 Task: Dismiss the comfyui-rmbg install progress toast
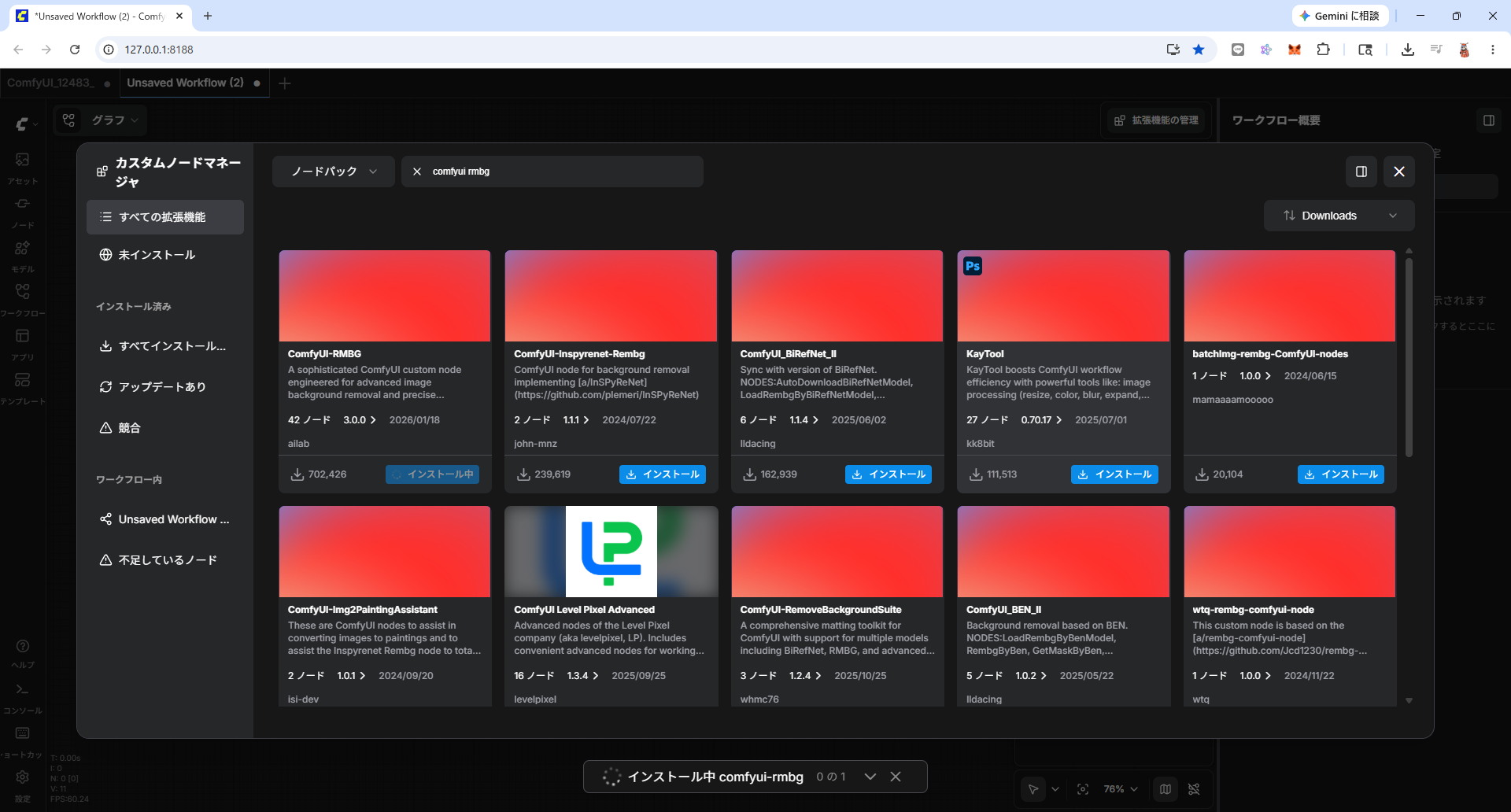[x=896, y=777]
